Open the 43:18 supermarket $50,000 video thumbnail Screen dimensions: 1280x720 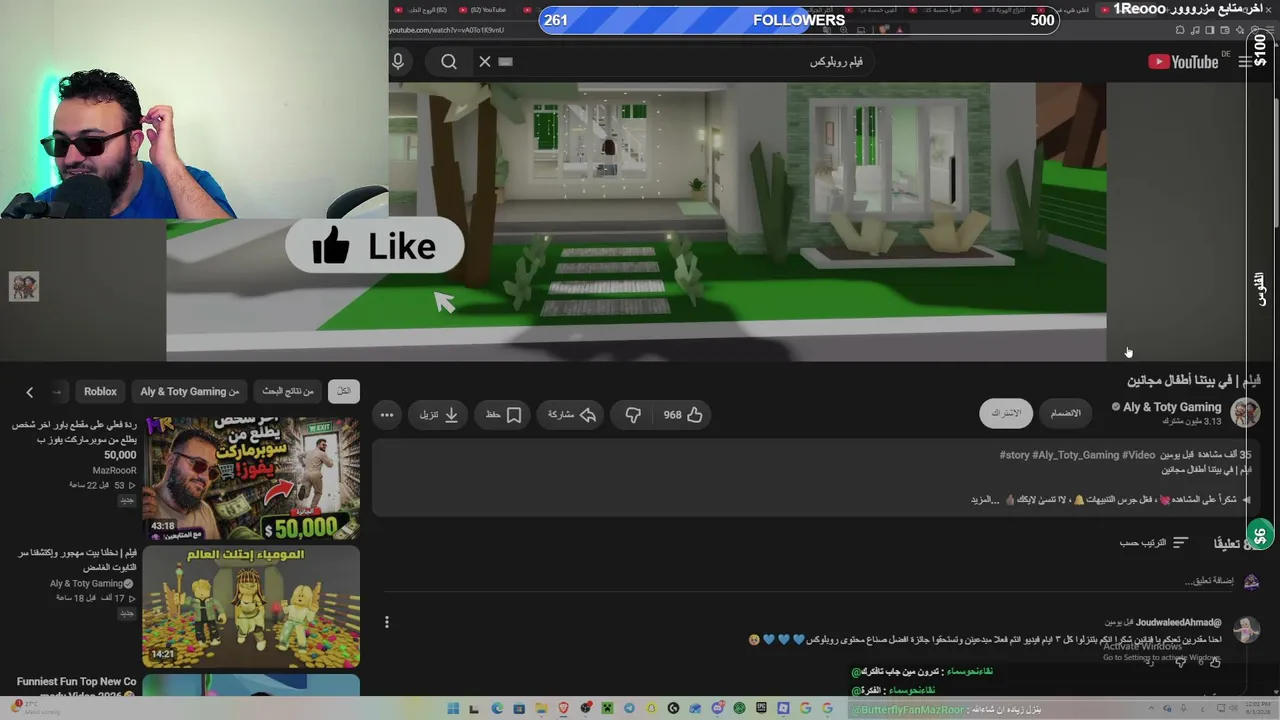251,479
